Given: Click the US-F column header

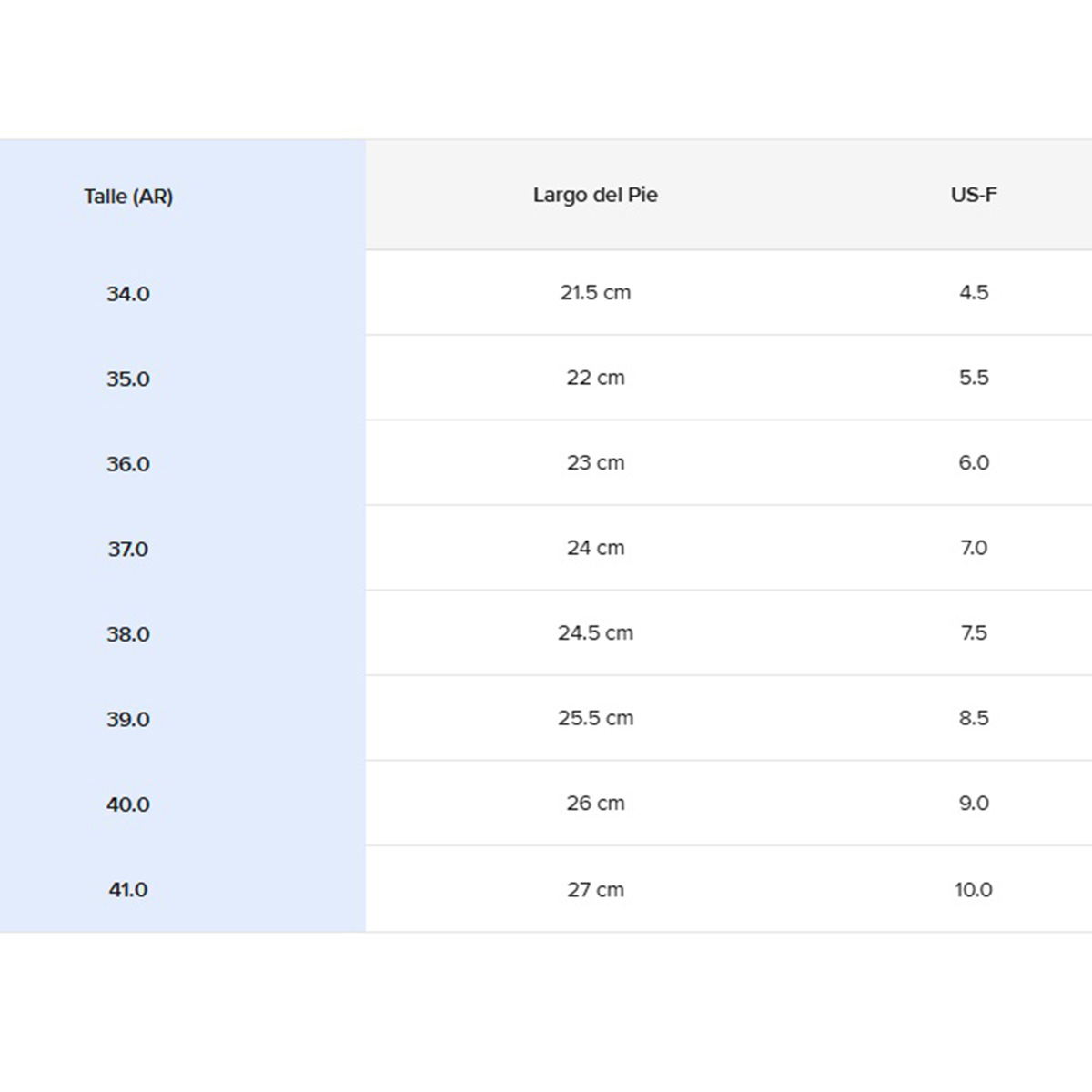Looking at the screenshot, I should point(974,195).
